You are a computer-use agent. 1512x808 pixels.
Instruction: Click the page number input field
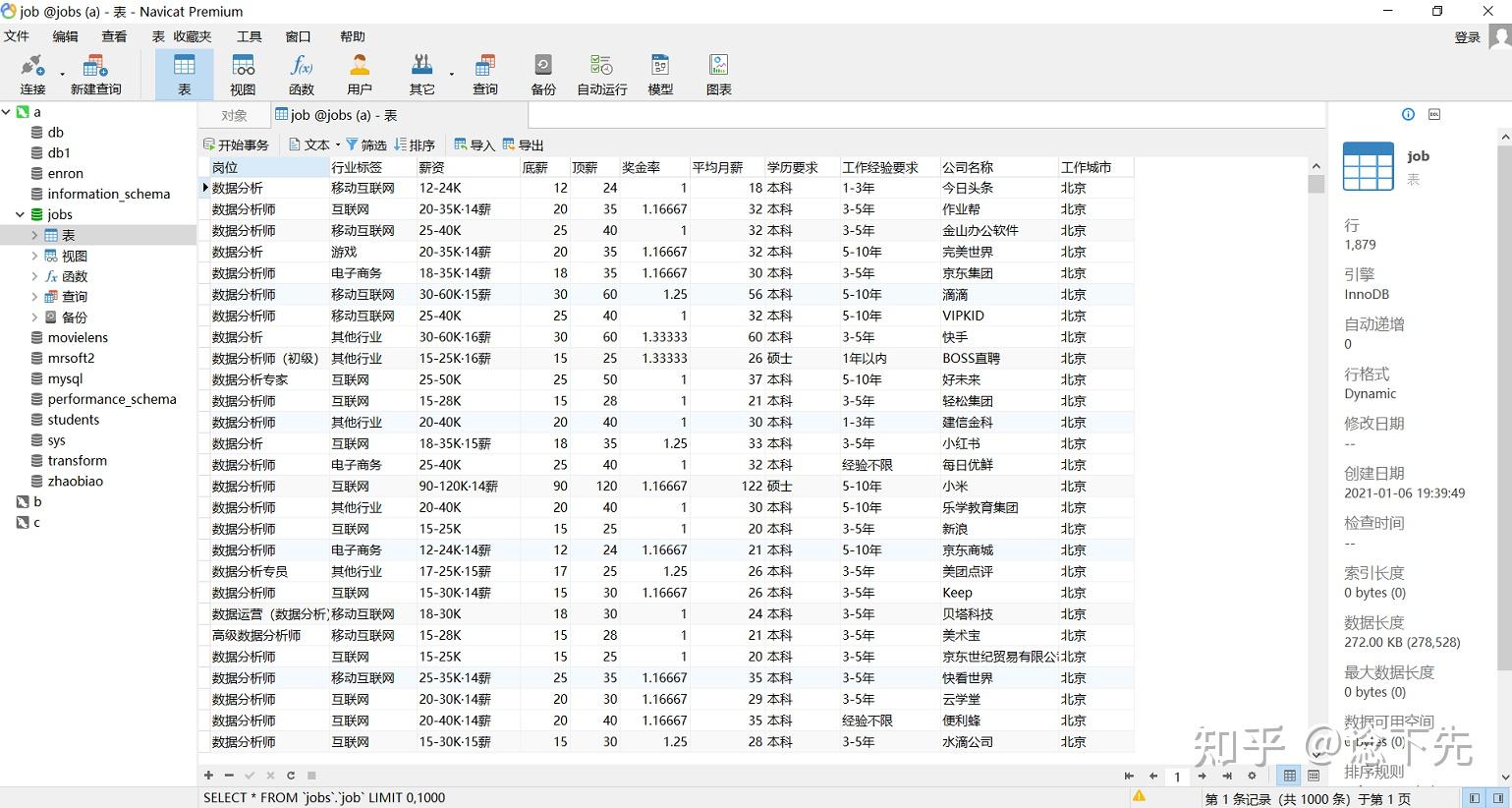pyautogui.click(x=1178, y=777)
